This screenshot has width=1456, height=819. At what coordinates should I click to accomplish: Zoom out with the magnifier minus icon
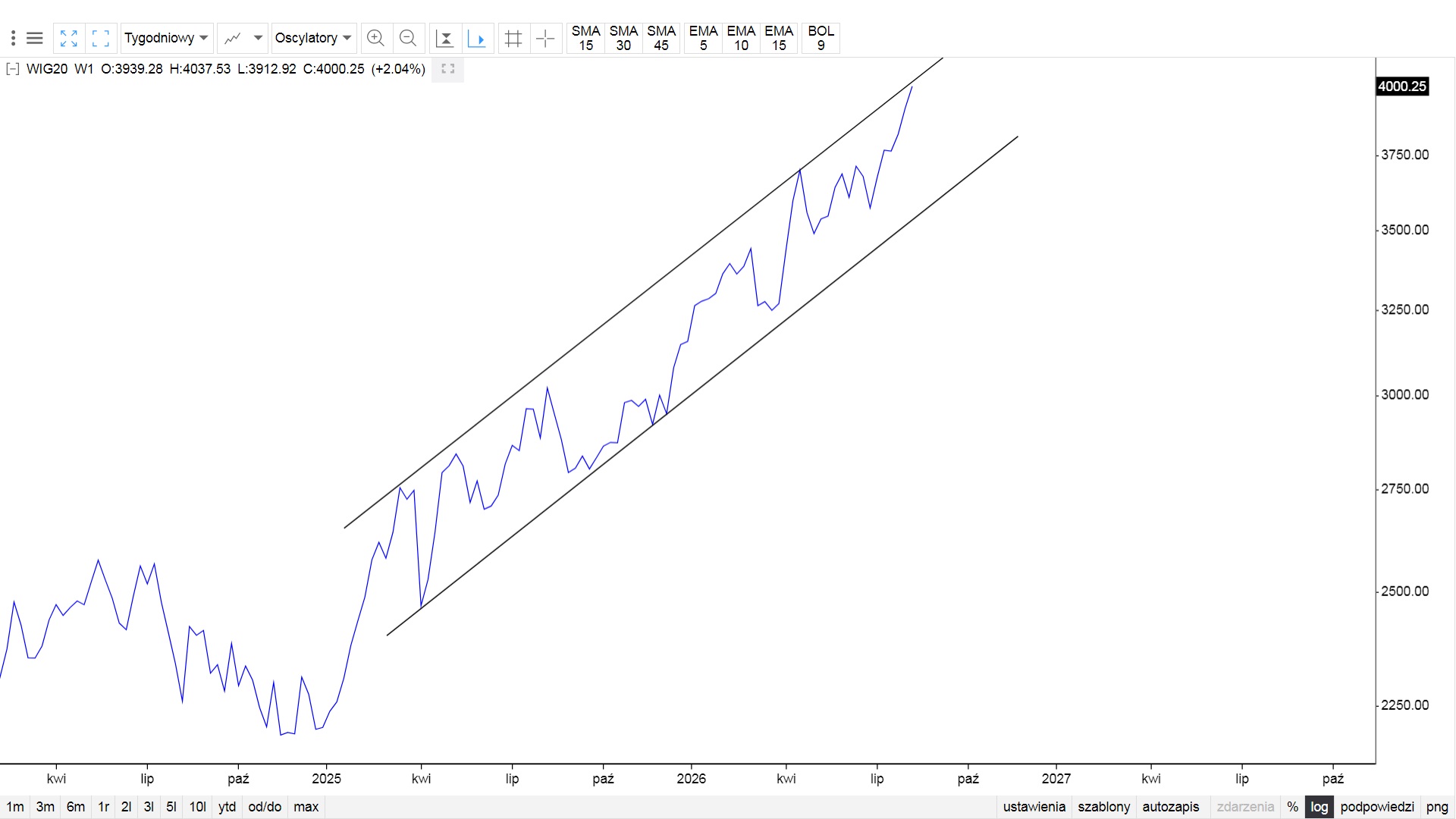pos(408,38)
